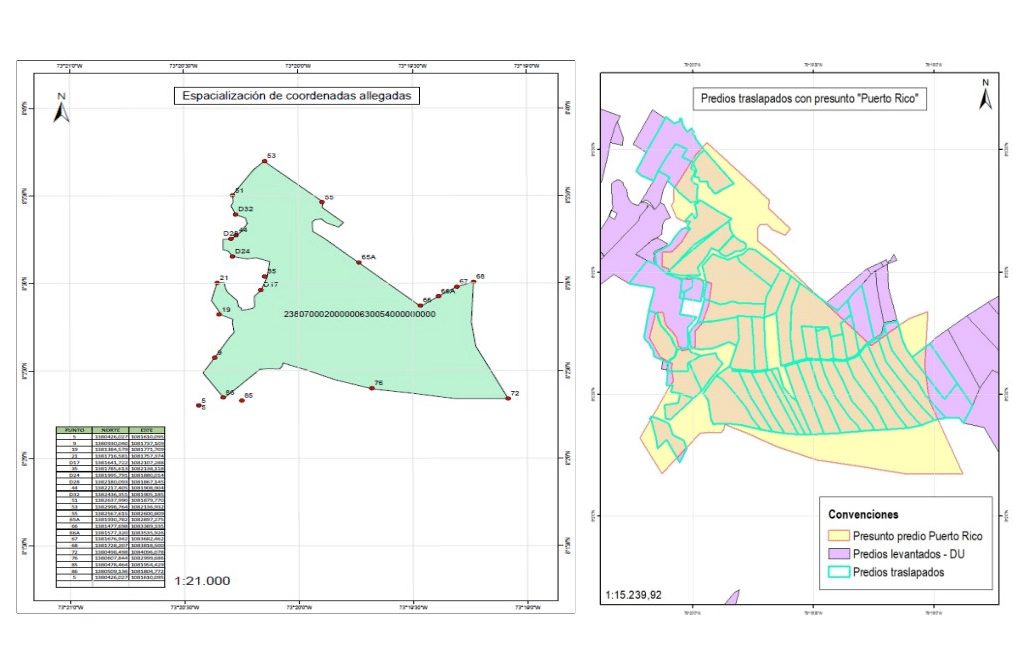This screenshot has height=671, width=1021.
Task: Click the north arrow on the left map
Action: (x=61, y=107)
